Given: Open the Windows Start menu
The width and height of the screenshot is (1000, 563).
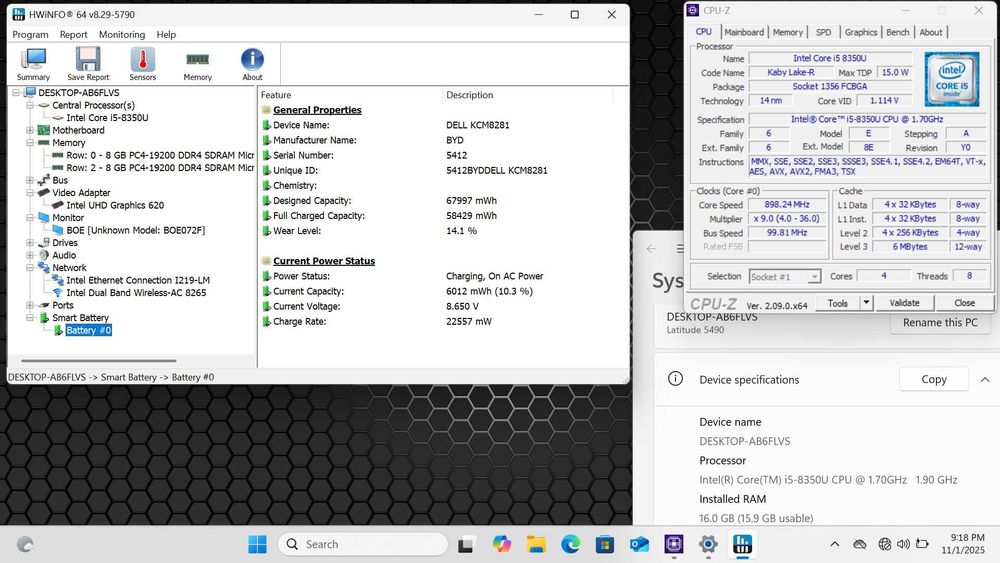Looking at the screenshot, I should point(258,545).
